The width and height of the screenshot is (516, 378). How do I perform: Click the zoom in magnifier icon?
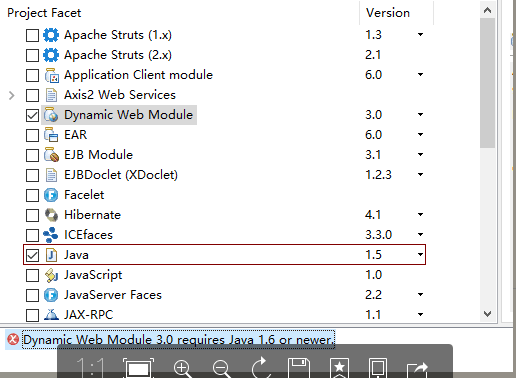point(183,368)
